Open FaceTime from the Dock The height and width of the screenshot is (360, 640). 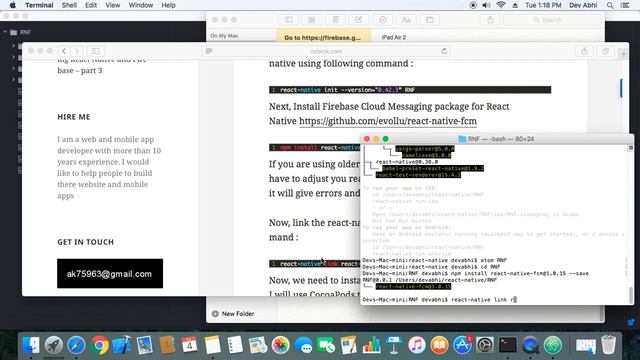tap(326, 345)
